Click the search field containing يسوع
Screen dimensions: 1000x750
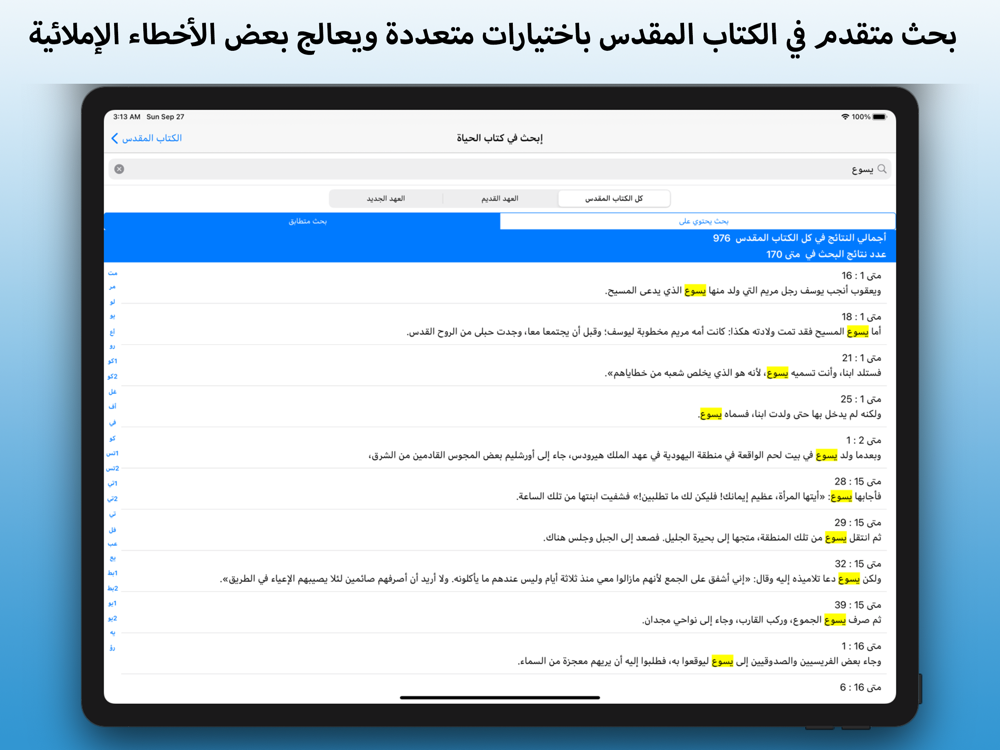(x=500, y=169)
